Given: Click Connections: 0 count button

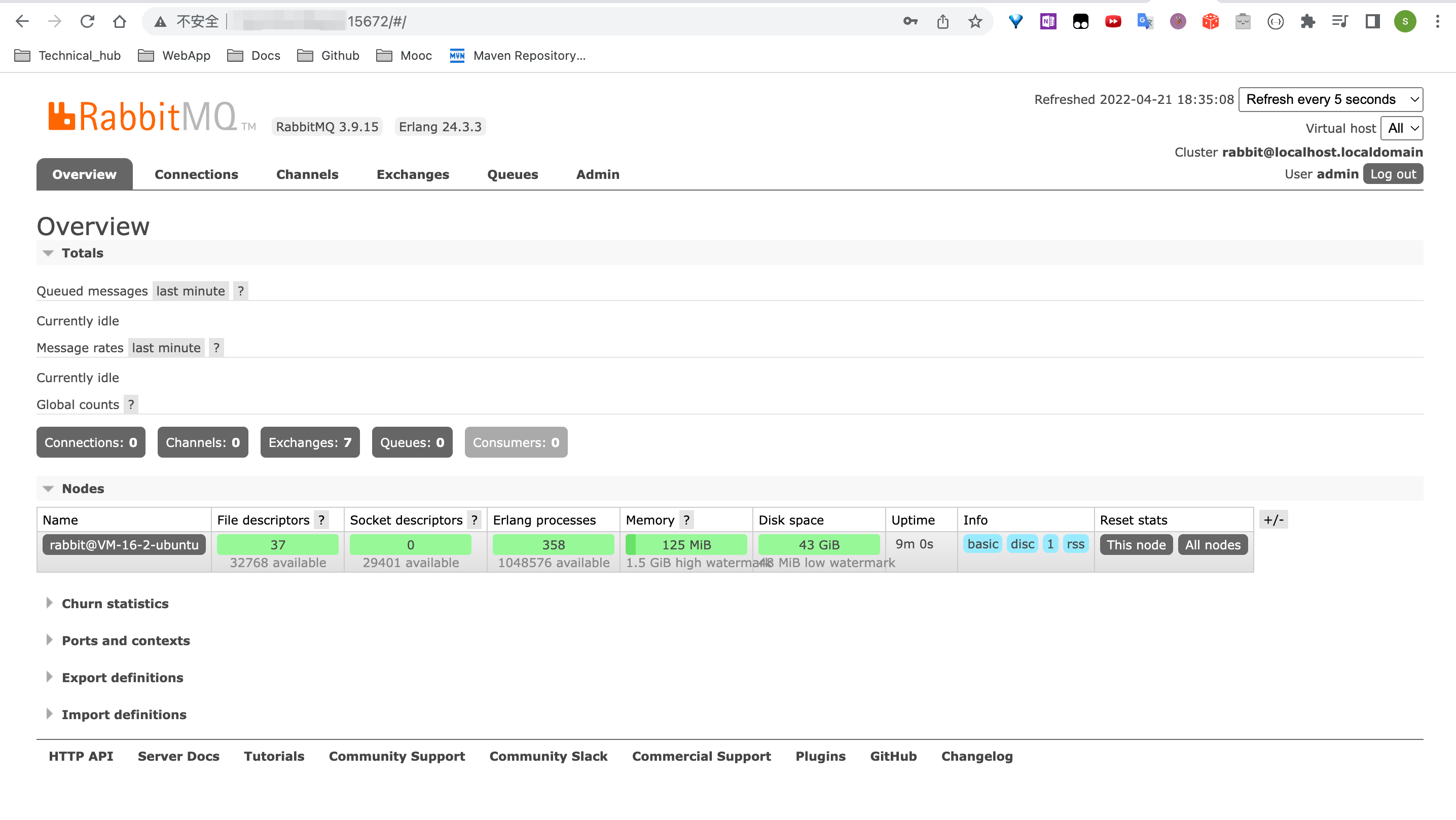Looking at the screenshot, I should point(91,442).
